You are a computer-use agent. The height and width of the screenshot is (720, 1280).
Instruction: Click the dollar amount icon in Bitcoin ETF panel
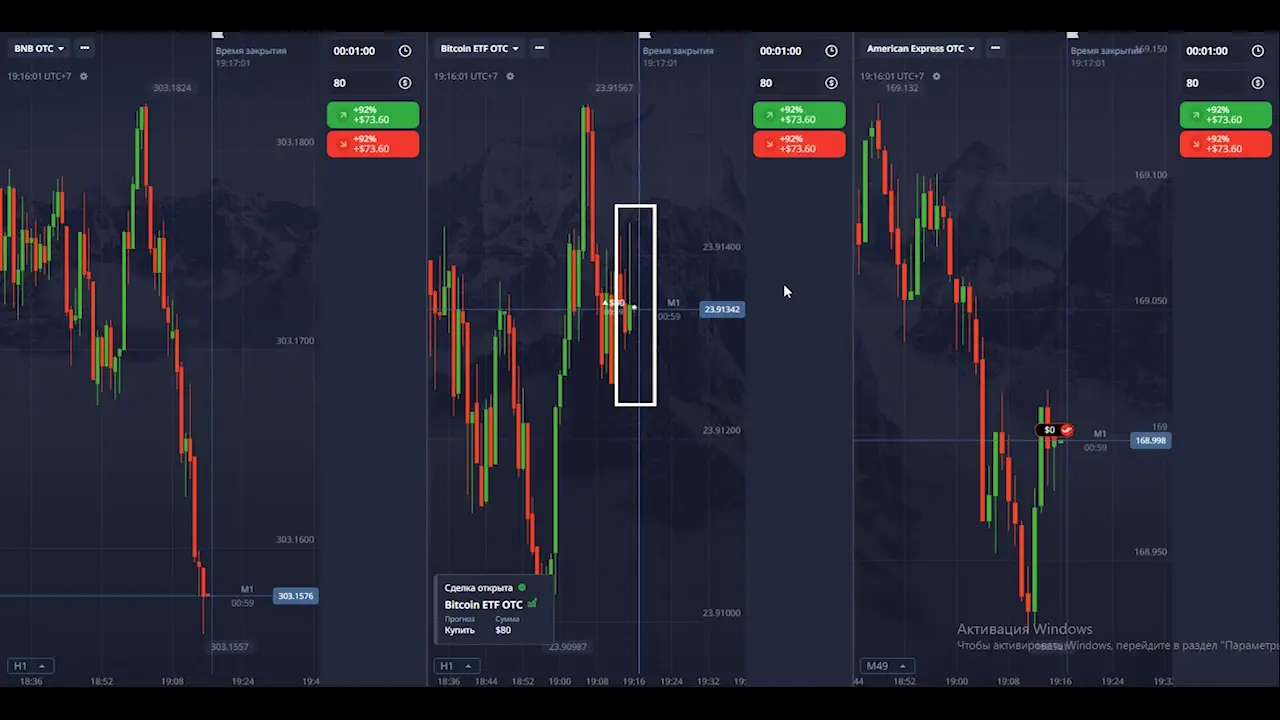[831, 83]
